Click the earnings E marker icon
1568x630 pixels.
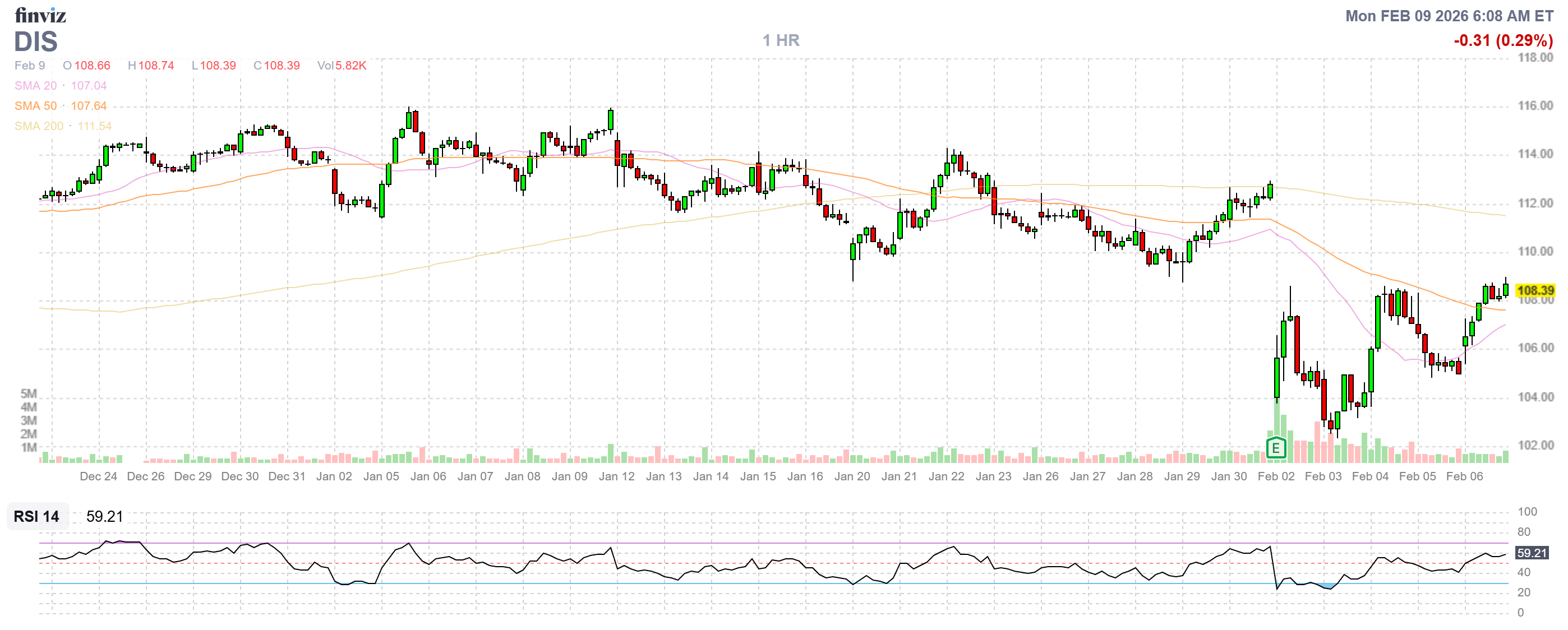coord(1275,448)
